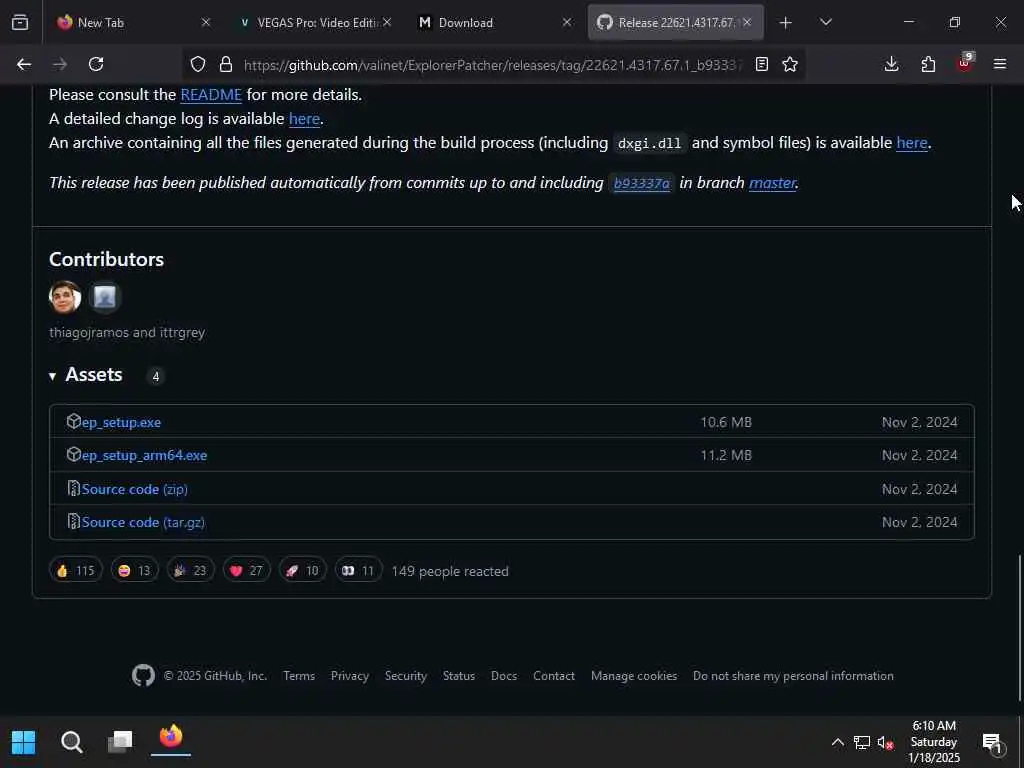Screen dimensions: 1024x768
Task: Open a new browser tab
Action: pos(786,23)
